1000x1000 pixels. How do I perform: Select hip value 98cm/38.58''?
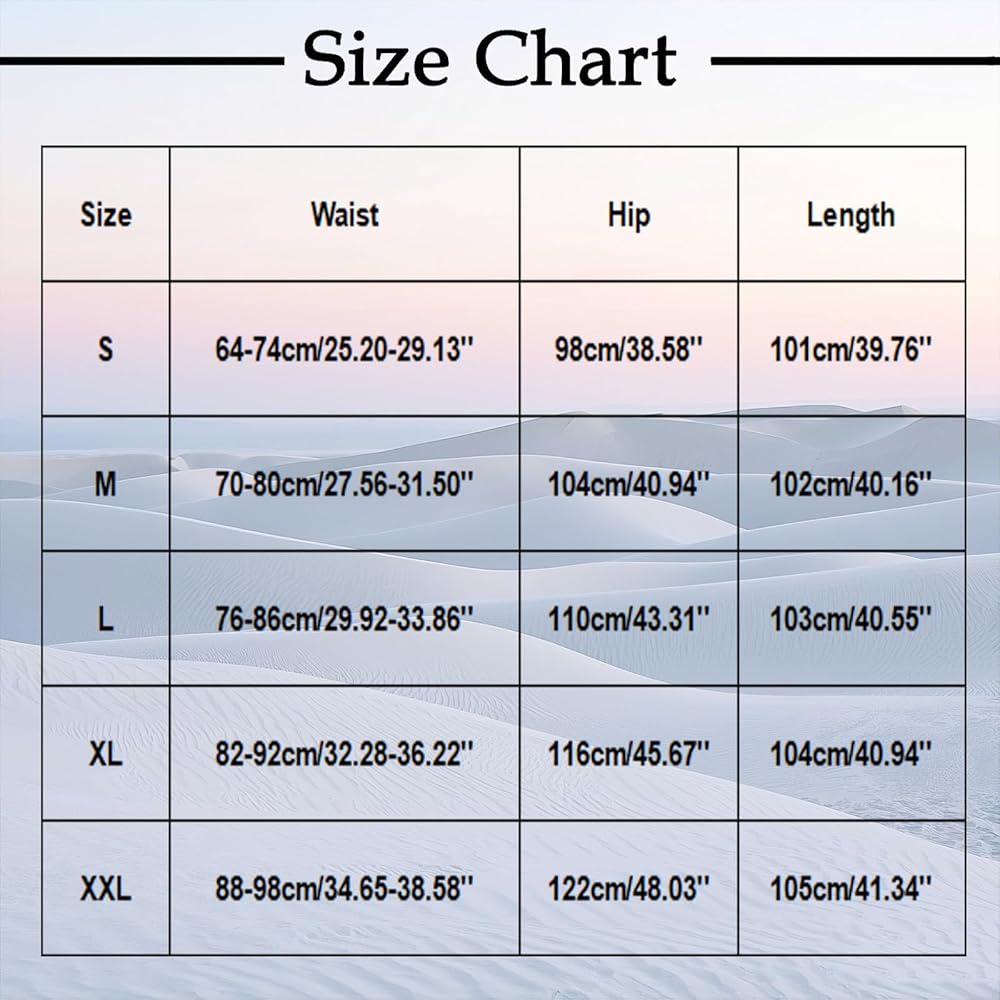tap(629, 349)
